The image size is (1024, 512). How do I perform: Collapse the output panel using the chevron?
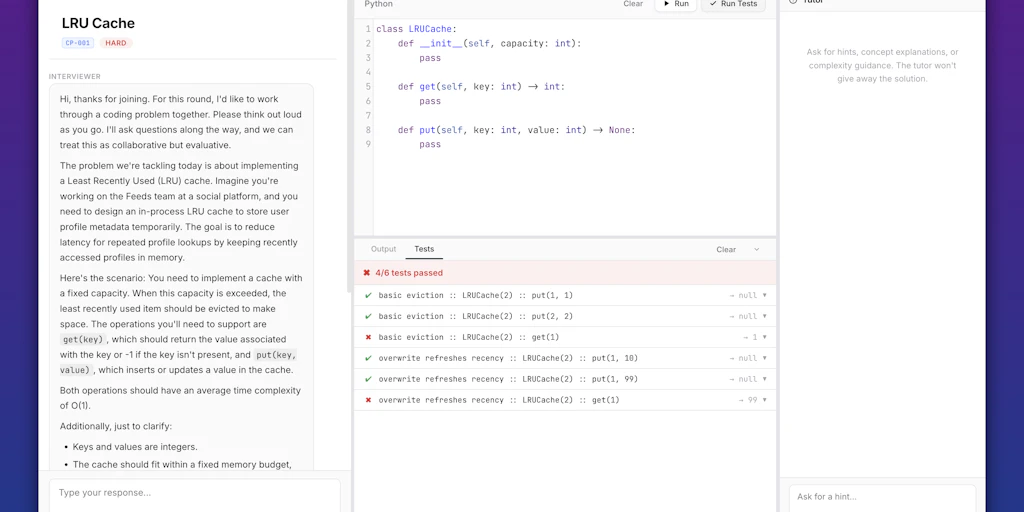(757, 249)
